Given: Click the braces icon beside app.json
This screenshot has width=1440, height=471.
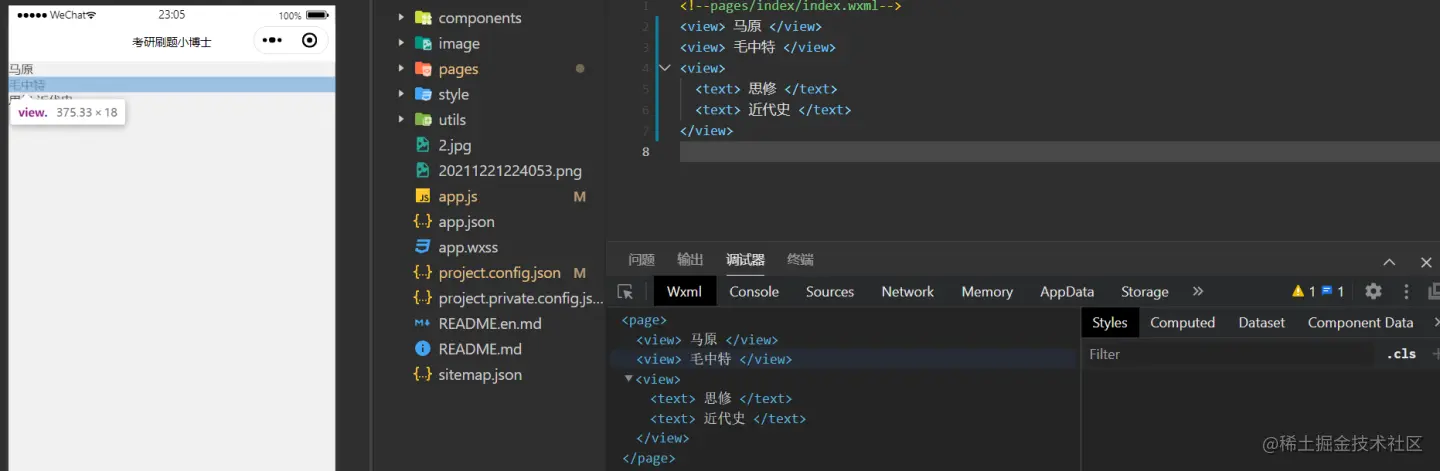Looking at the screenshot, I should click(423, 221).
